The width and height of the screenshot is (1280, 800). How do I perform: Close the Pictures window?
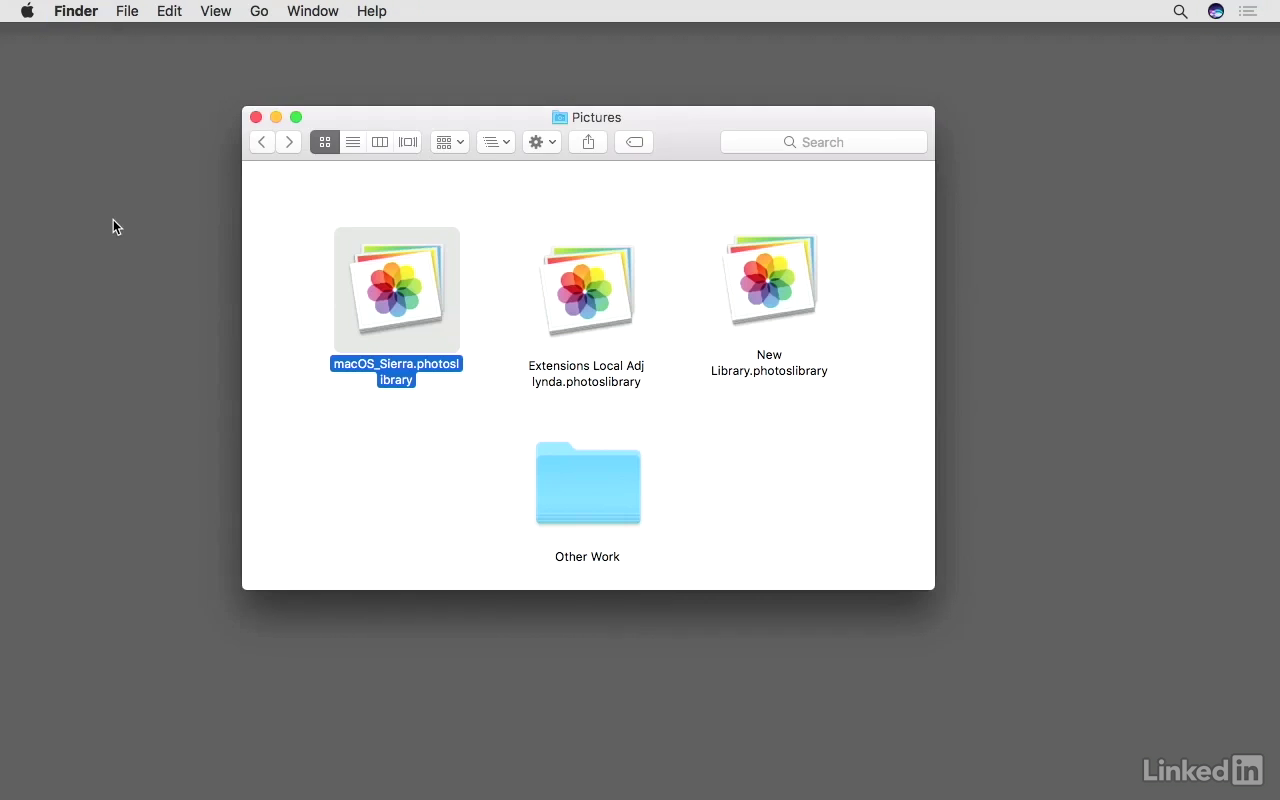[x=256, y=117]
